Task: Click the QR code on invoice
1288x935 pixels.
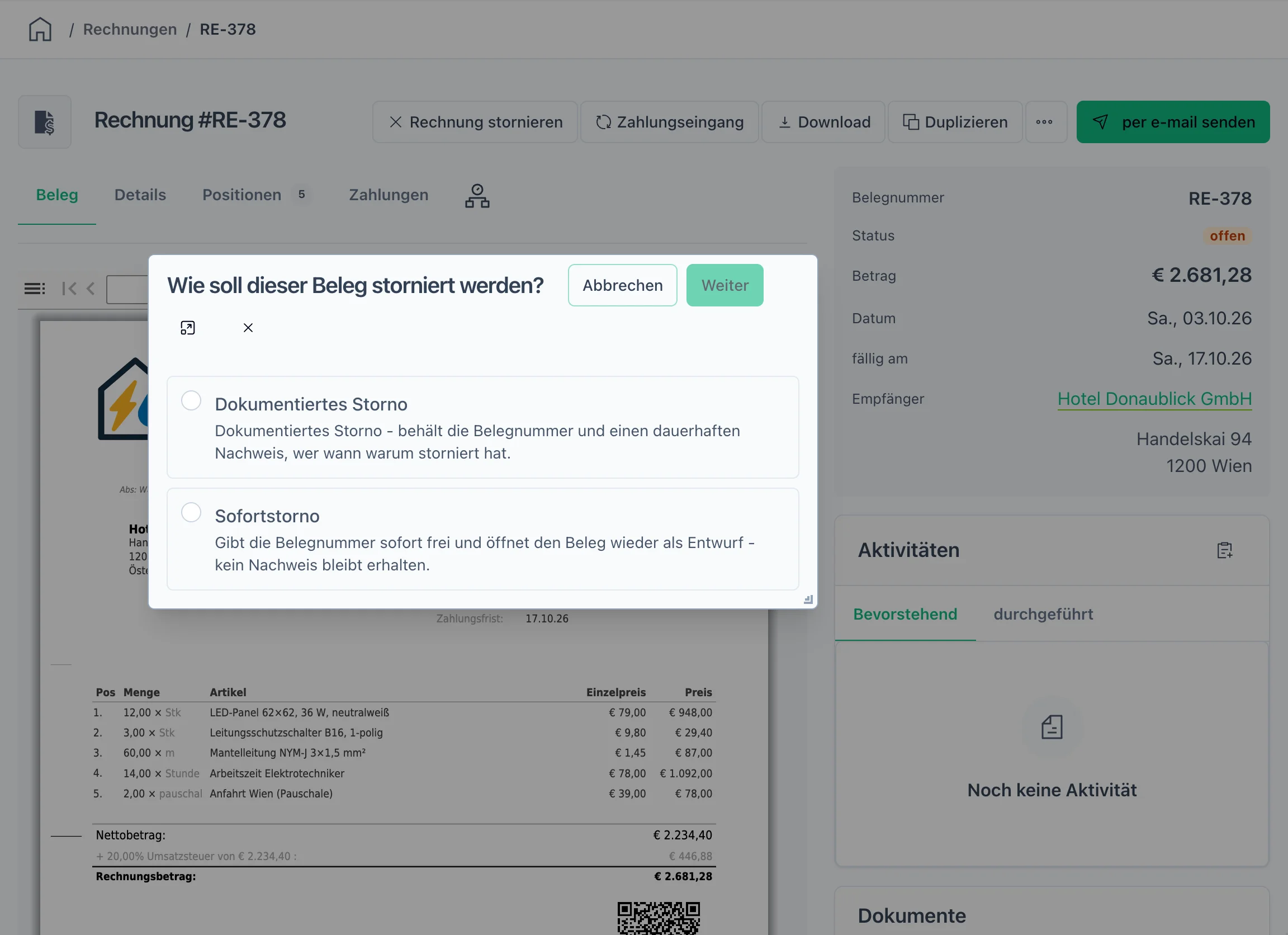Action: 659,918
